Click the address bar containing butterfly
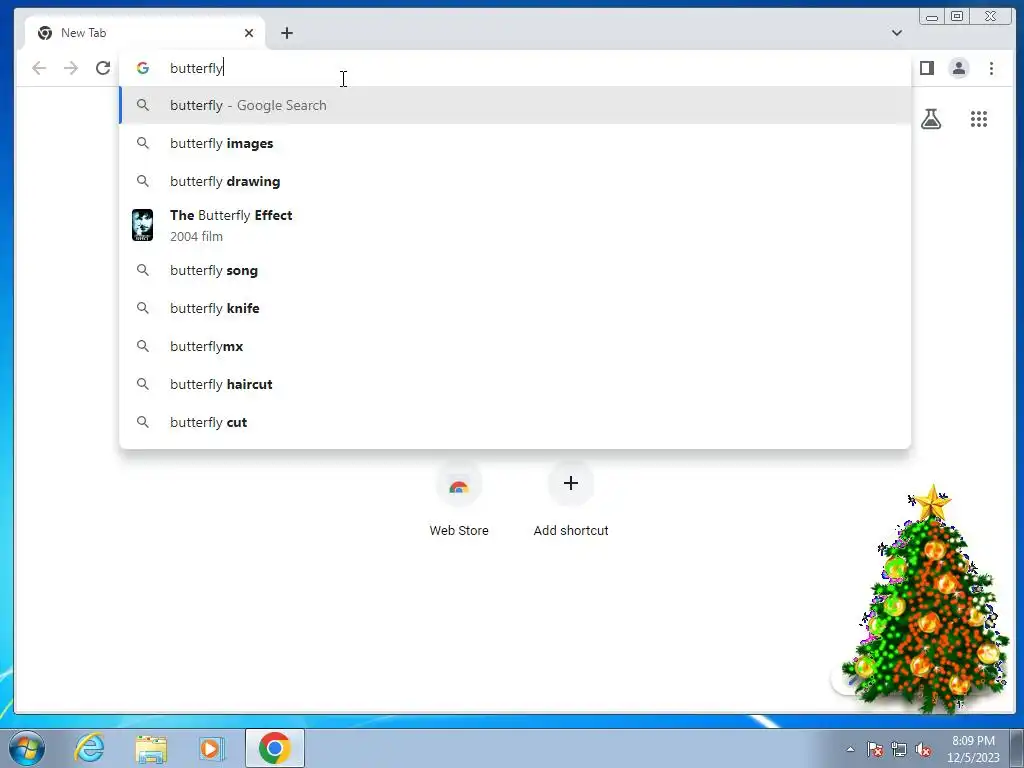 515,68
